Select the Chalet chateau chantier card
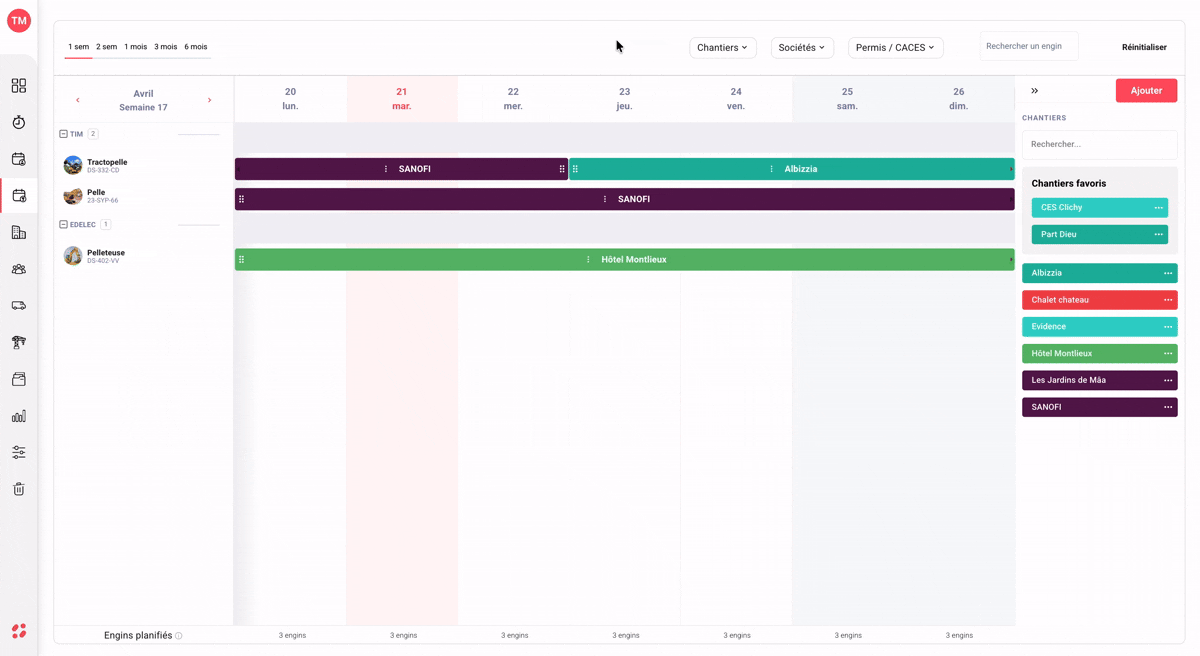This screenshot has width=1200, height=656. coord(1100,300)
